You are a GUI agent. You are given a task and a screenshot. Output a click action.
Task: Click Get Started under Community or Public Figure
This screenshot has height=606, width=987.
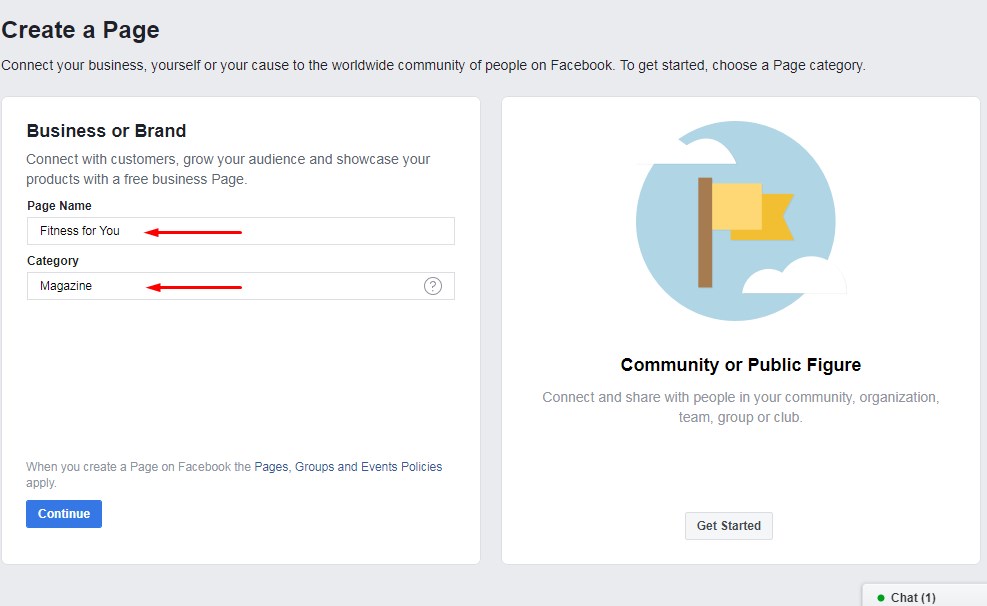click(x=728, y=525)
